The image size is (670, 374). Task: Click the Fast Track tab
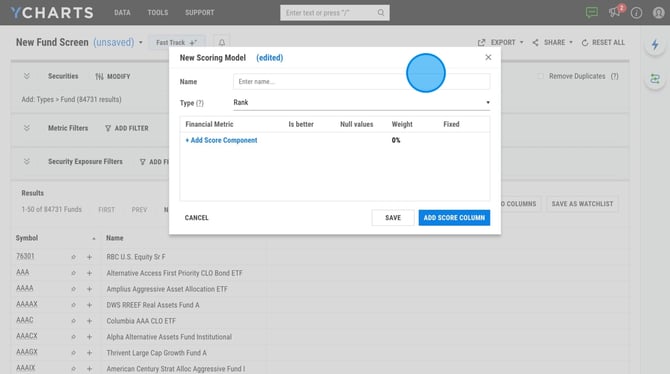176,42
